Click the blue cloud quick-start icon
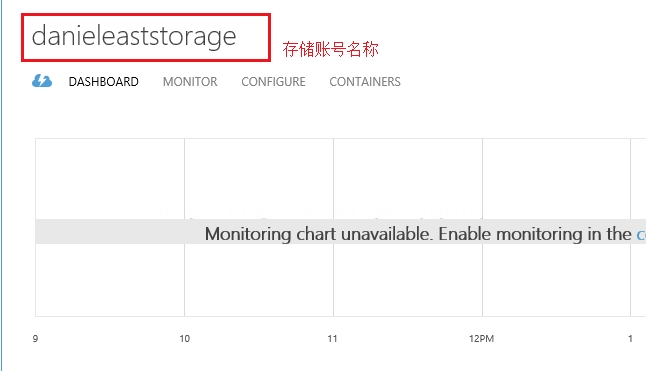The image size is (646, 371). click(42, 81)
